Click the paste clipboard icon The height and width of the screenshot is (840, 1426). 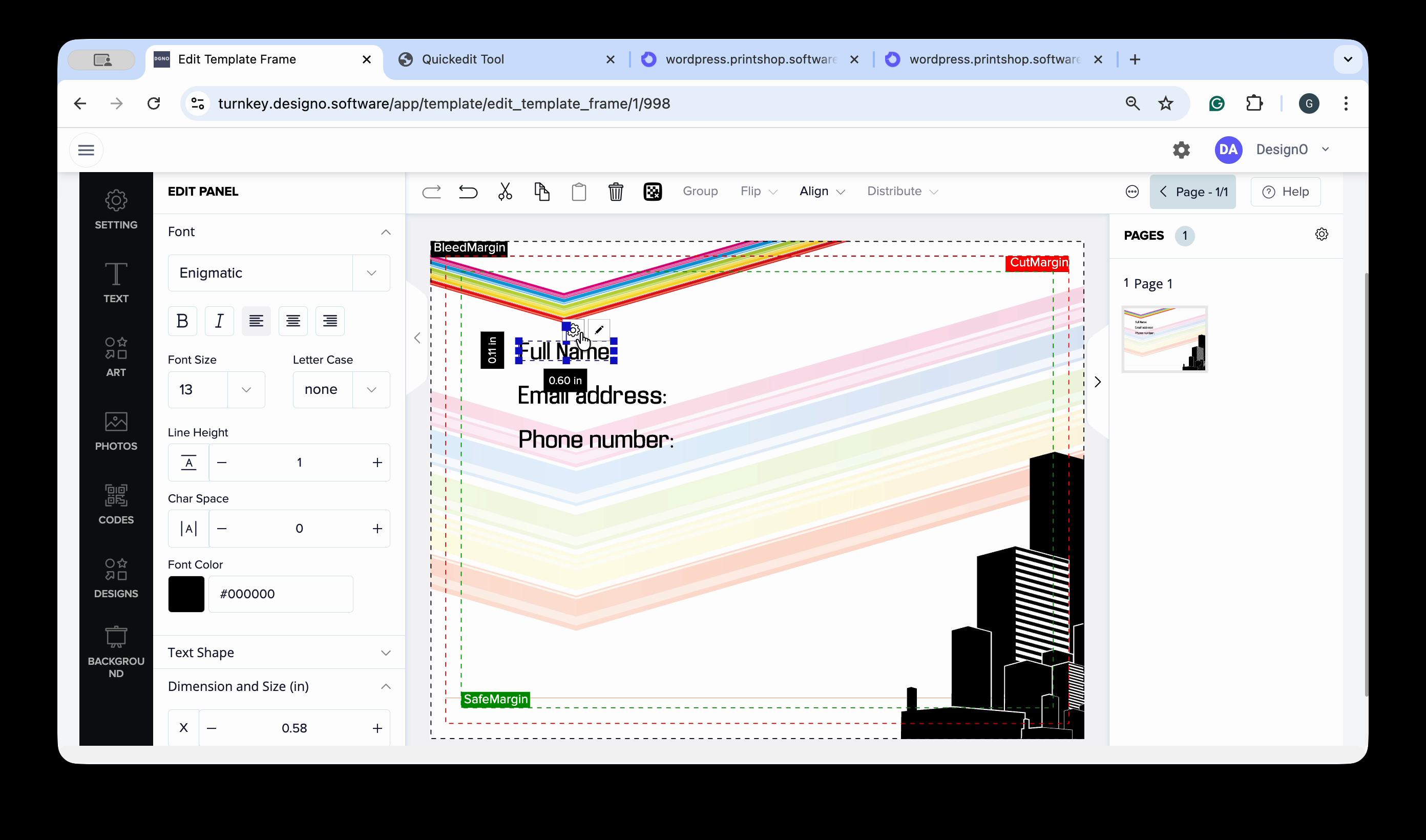pyautogui.click(x=578, y=192)
